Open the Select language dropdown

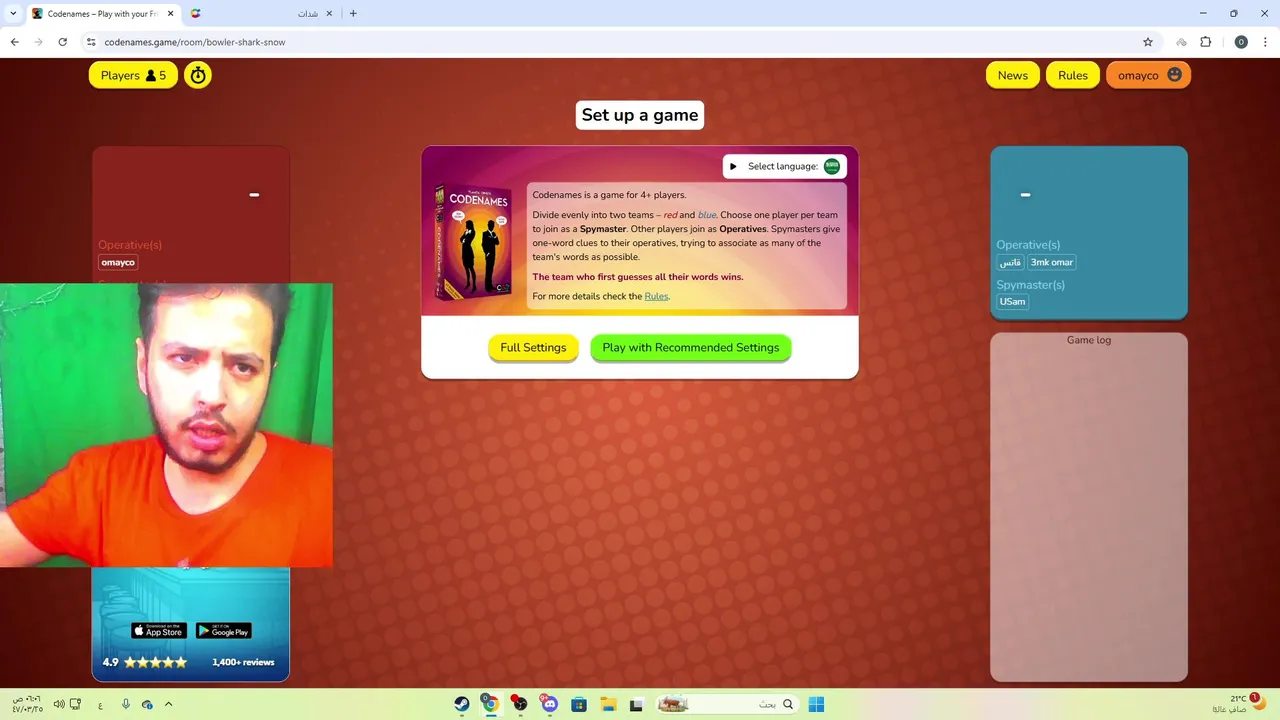tap(785, 166)
